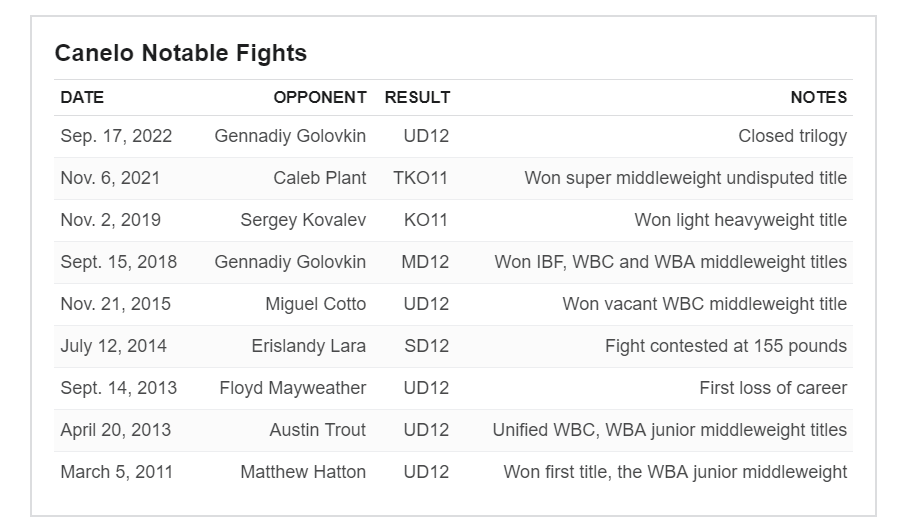This screenshot has width=900, height=529.
Task: Click the DATE column header
Action: click(82, 98)
